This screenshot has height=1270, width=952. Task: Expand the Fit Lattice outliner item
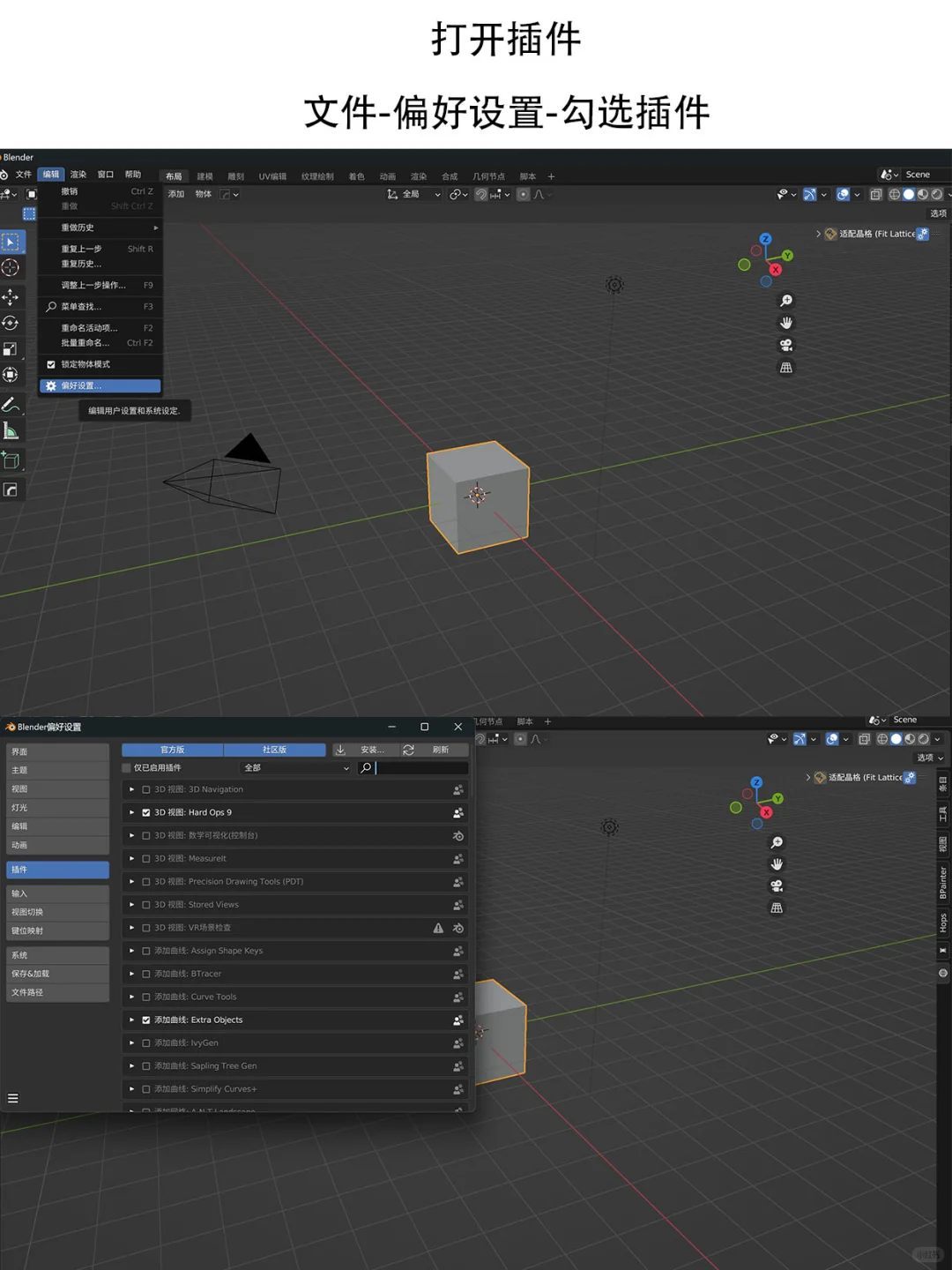click(x=819, y=234)
